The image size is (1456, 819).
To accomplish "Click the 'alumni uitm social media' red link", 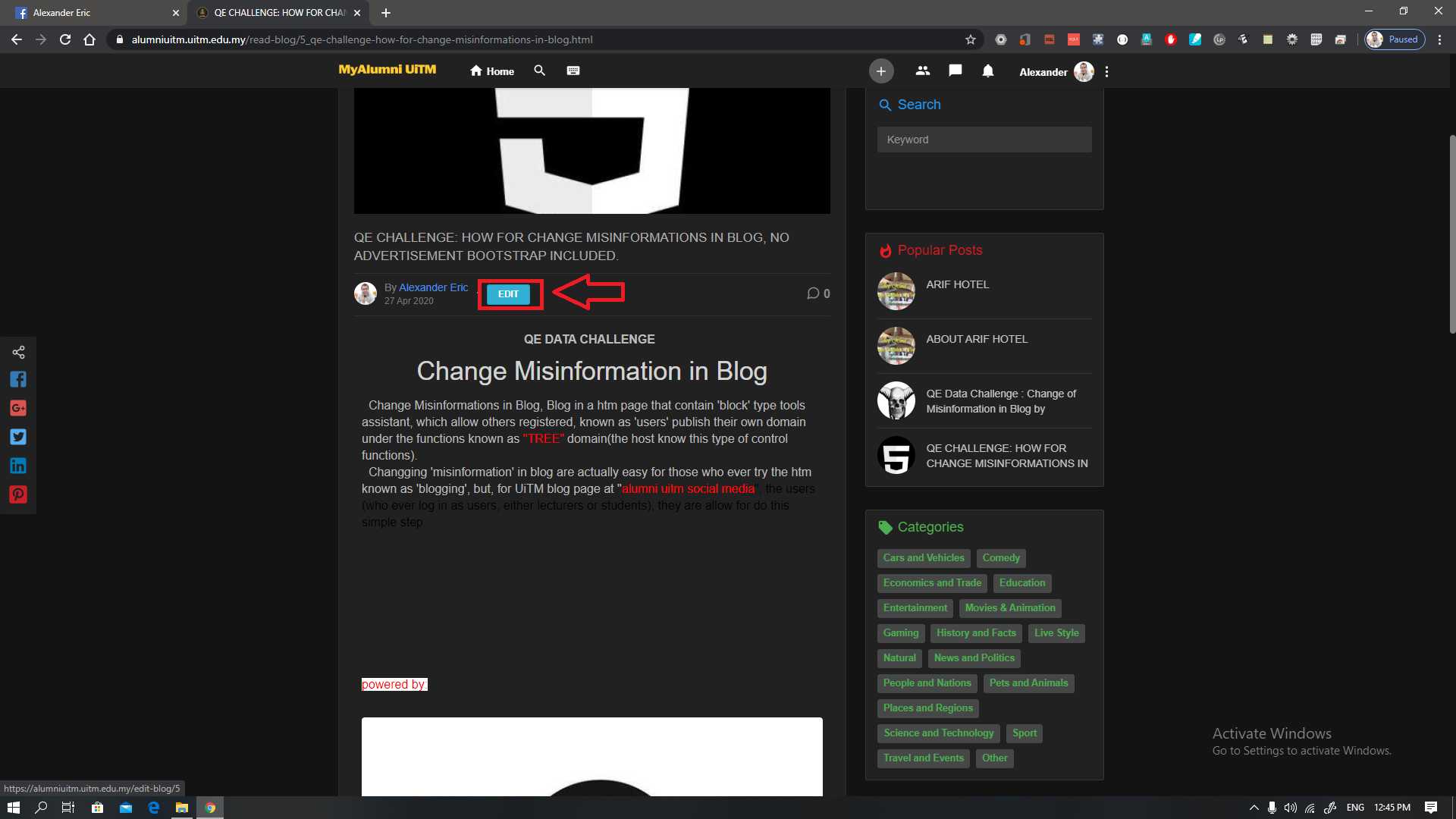I will tap(689, 489).
